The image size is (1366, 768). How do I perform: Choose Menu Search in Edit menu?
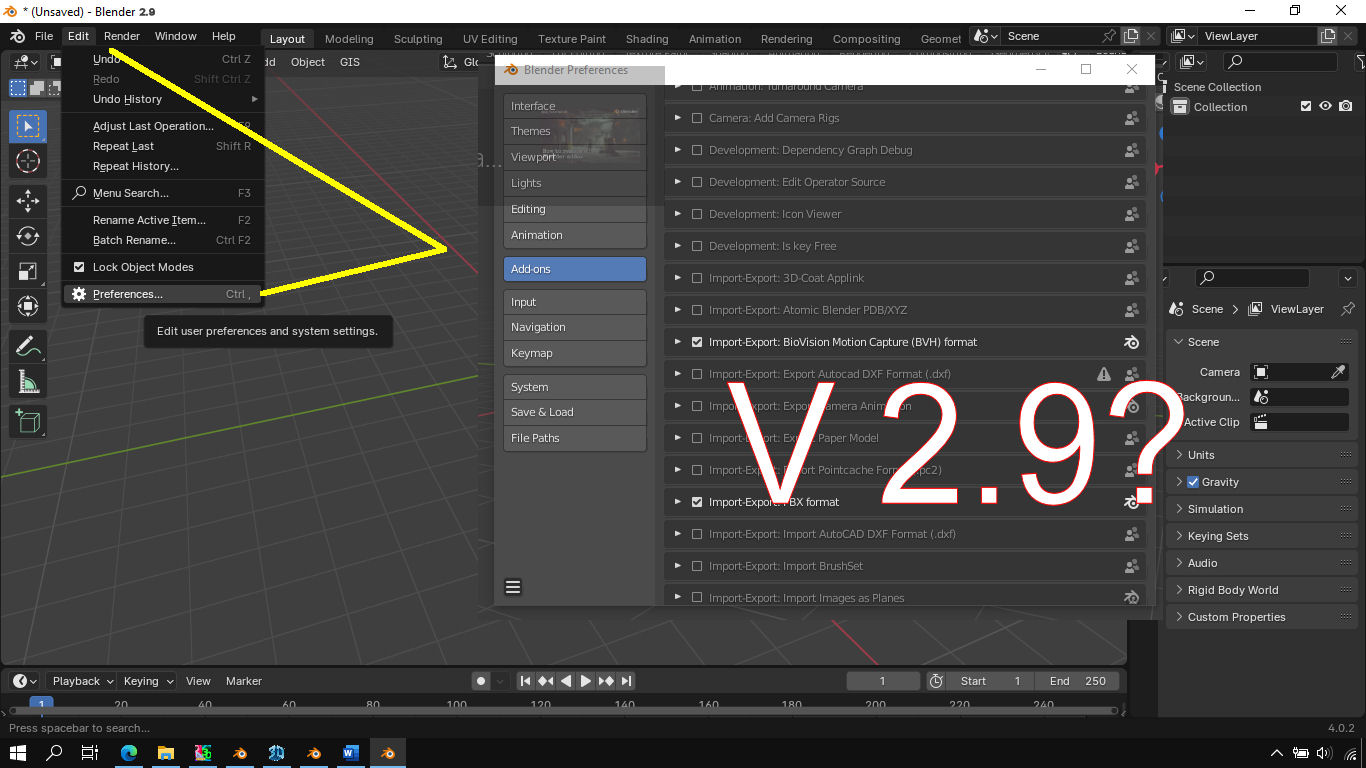point(163,193)
